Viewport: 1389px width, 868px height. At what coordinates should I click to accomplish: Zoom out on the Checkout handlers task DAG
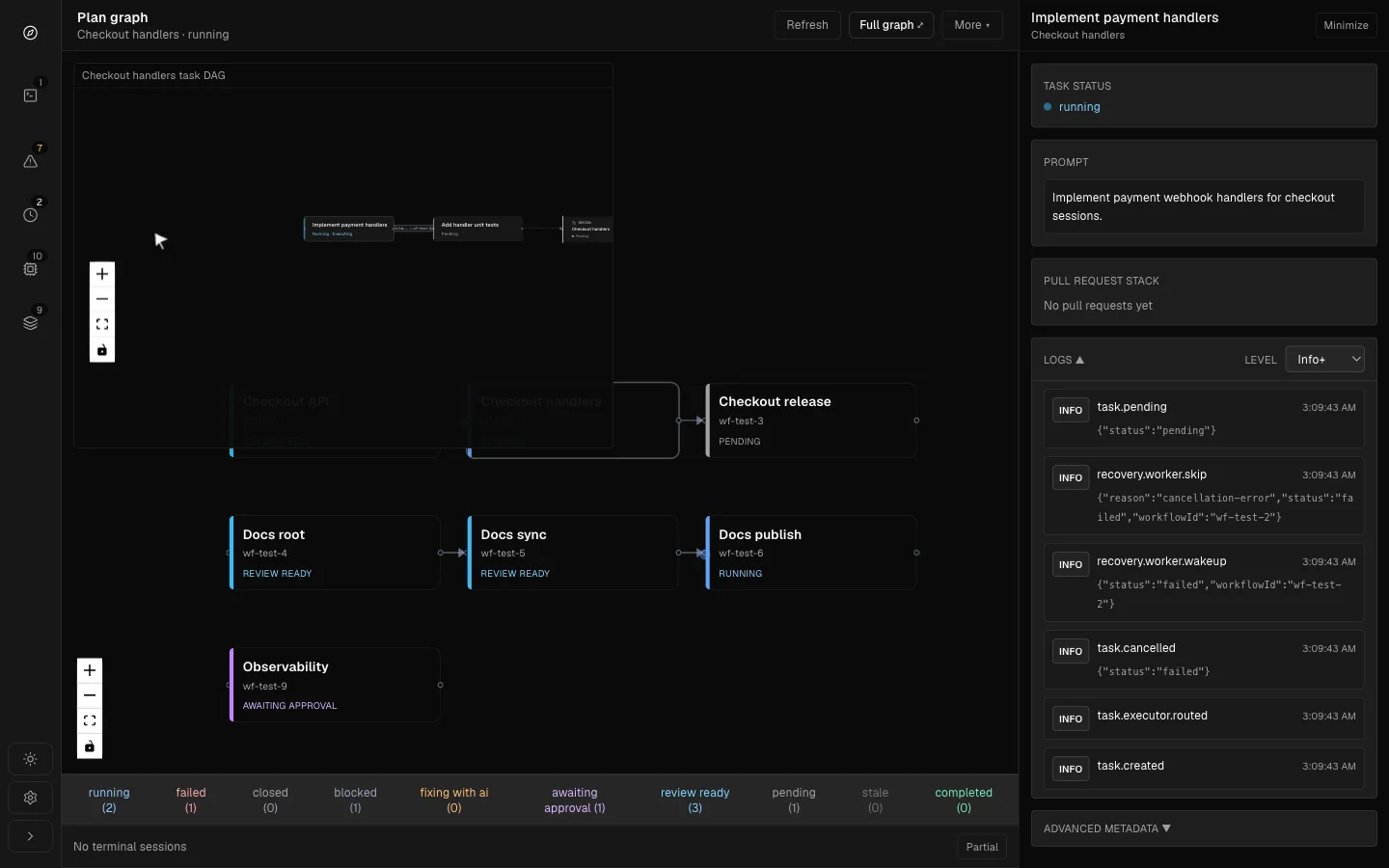pyautogui.click(x=102, y=299)
